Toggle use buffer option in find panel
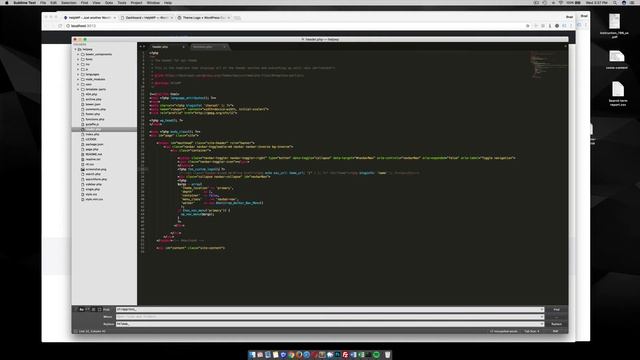The width and height of the screenshot is (640, 360). [x=99, y=309]
